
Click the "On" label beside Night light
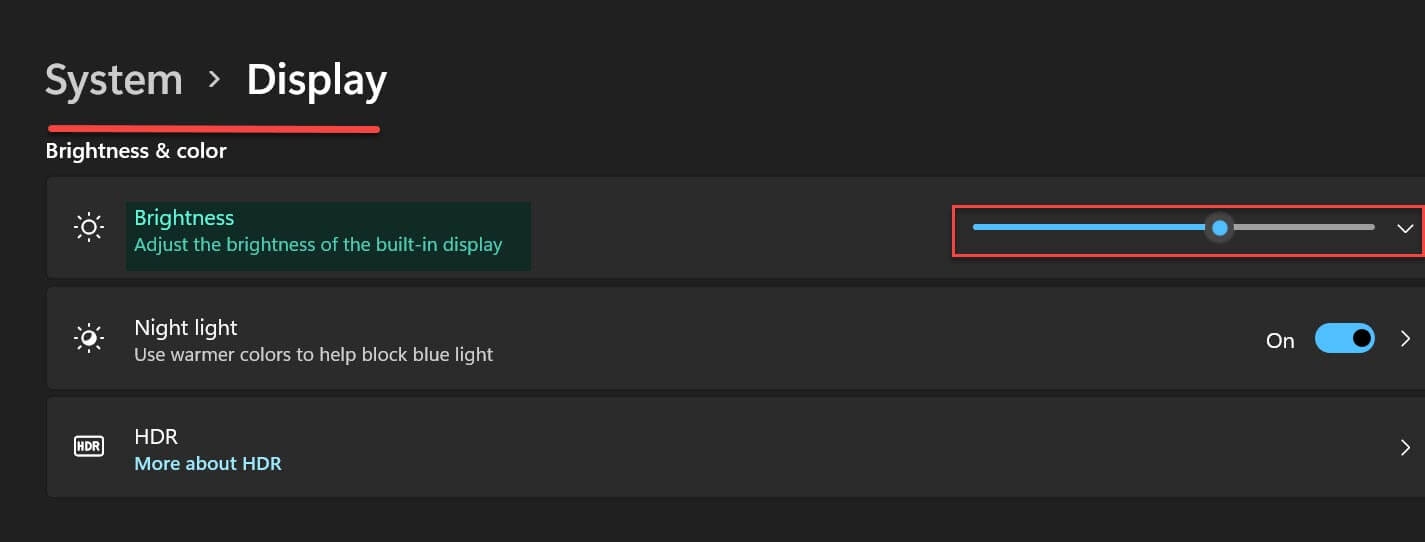(x=1280, y=341)
